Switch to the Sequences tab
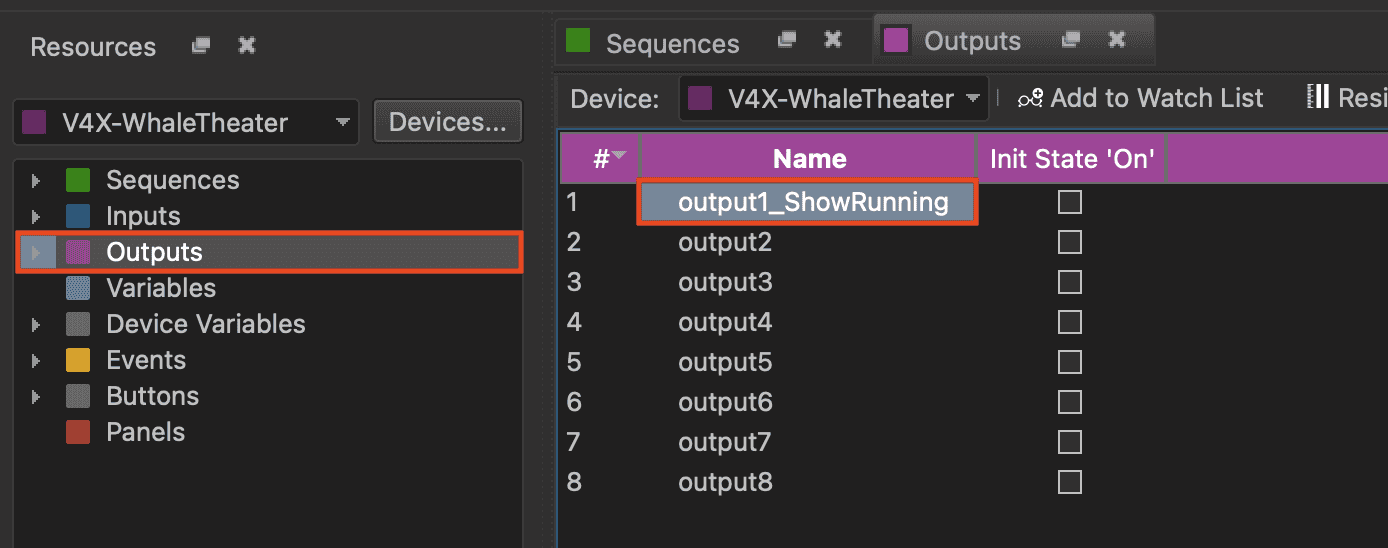The image size is (1388, 548). pos(672,43)
